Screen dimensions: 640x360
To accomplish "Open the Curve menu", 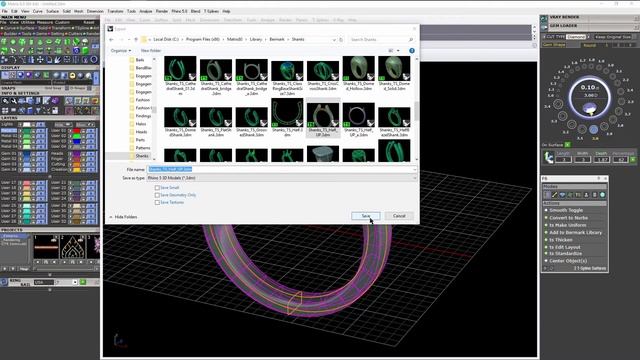I will point(38,11).
